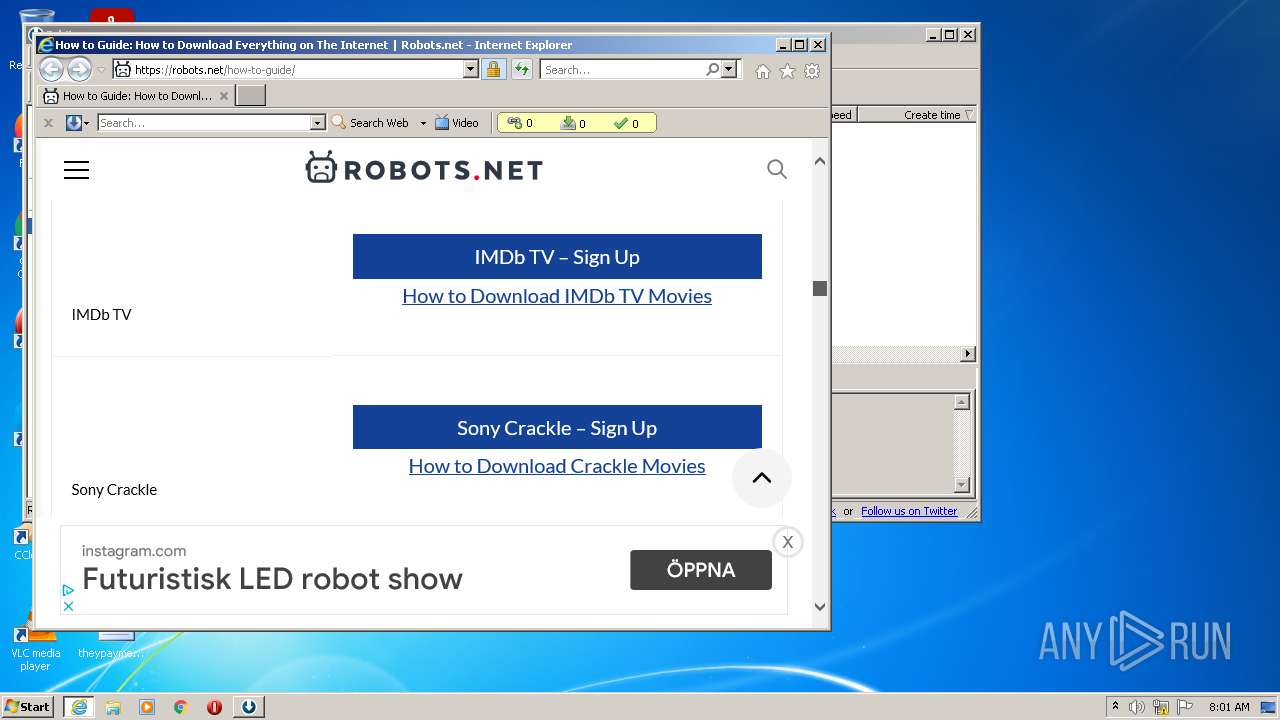The height and width of the screenshot is (720, 1280).
Task: Open the site search magnifier icon
Action: click(777, 169)
